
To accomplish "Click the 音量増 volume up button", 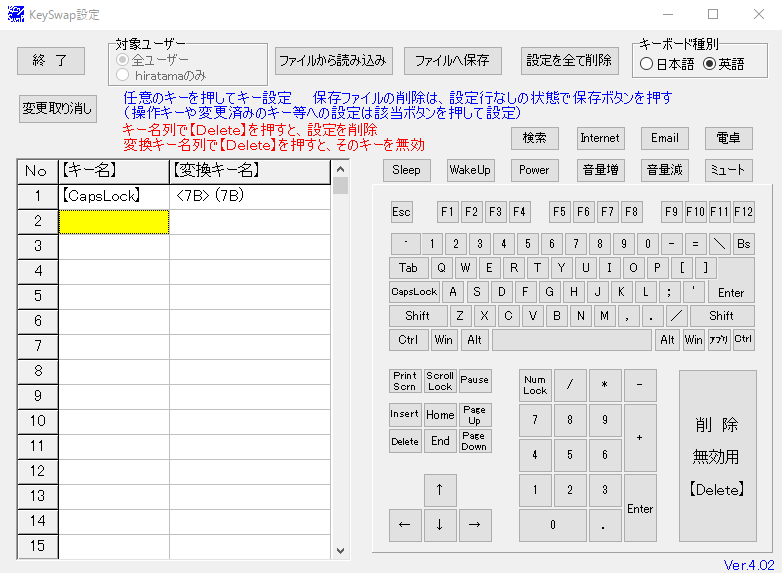I will 600,170.
